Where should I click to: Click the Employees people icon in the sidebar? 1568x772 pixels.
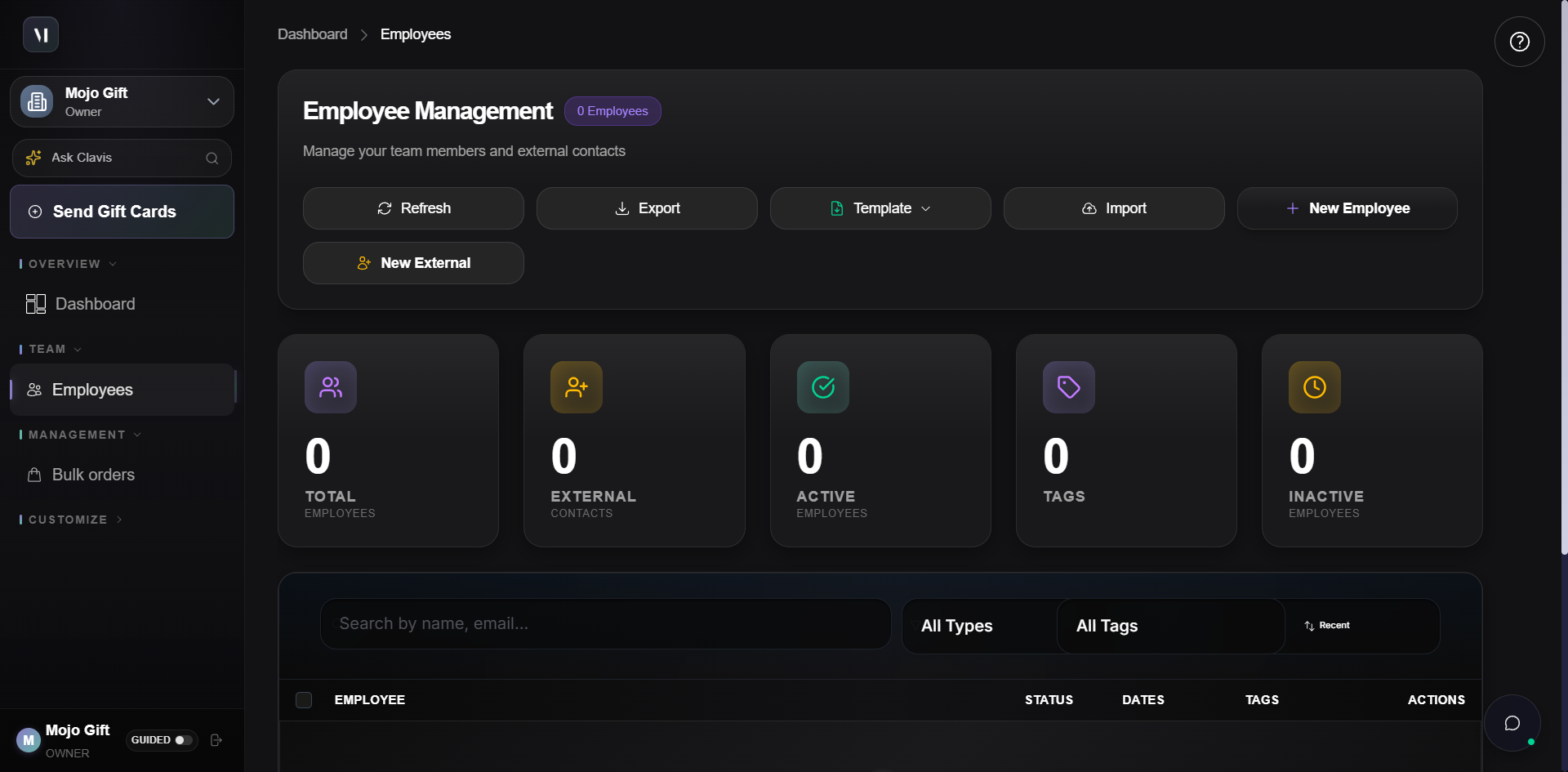(x=34, y=390)
